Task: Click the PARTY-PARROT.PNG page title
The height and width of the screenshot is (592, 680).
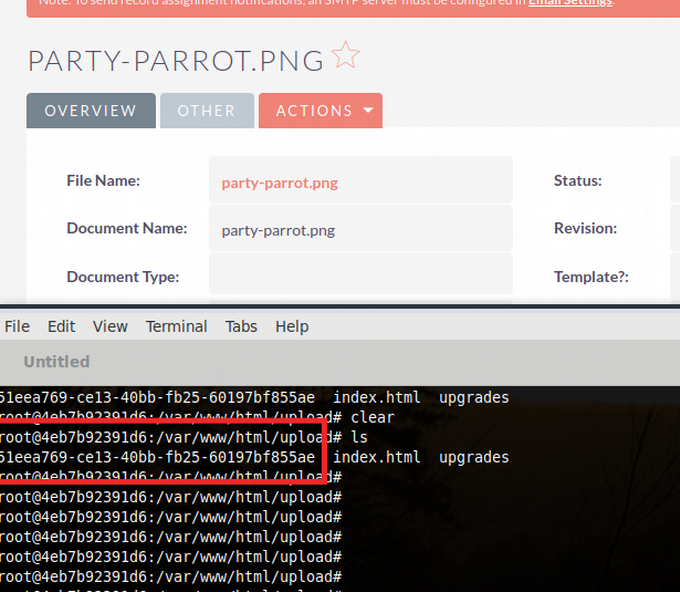Action: click(176, 60)
